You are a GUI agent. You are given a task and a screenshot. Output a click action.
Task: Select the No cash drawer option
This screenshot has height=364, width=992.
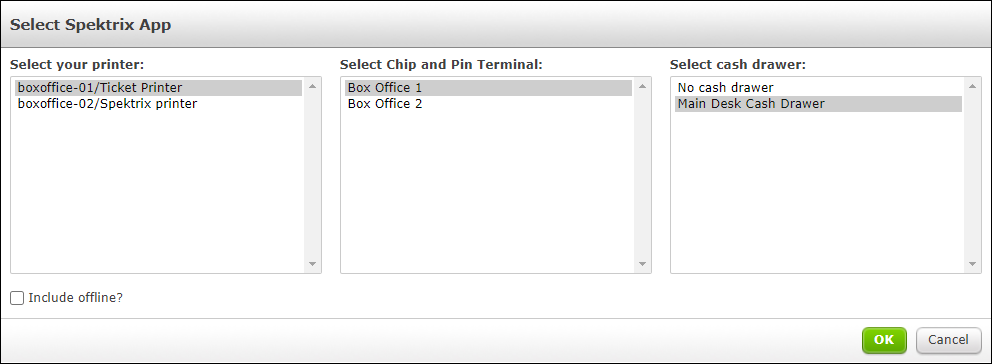(818, 87)
